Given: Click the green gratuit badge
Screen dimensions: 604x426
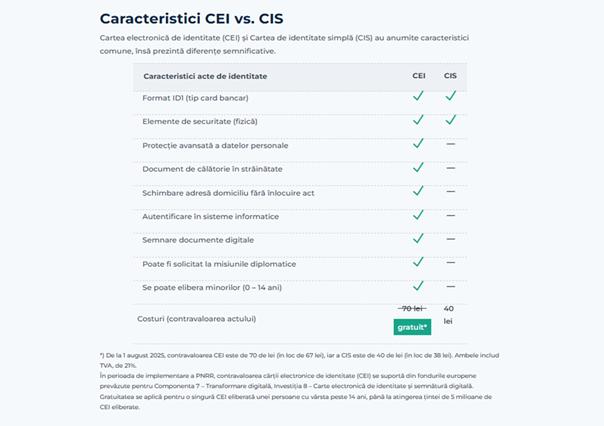Looking at the screenshot, I should click(412, 326).
